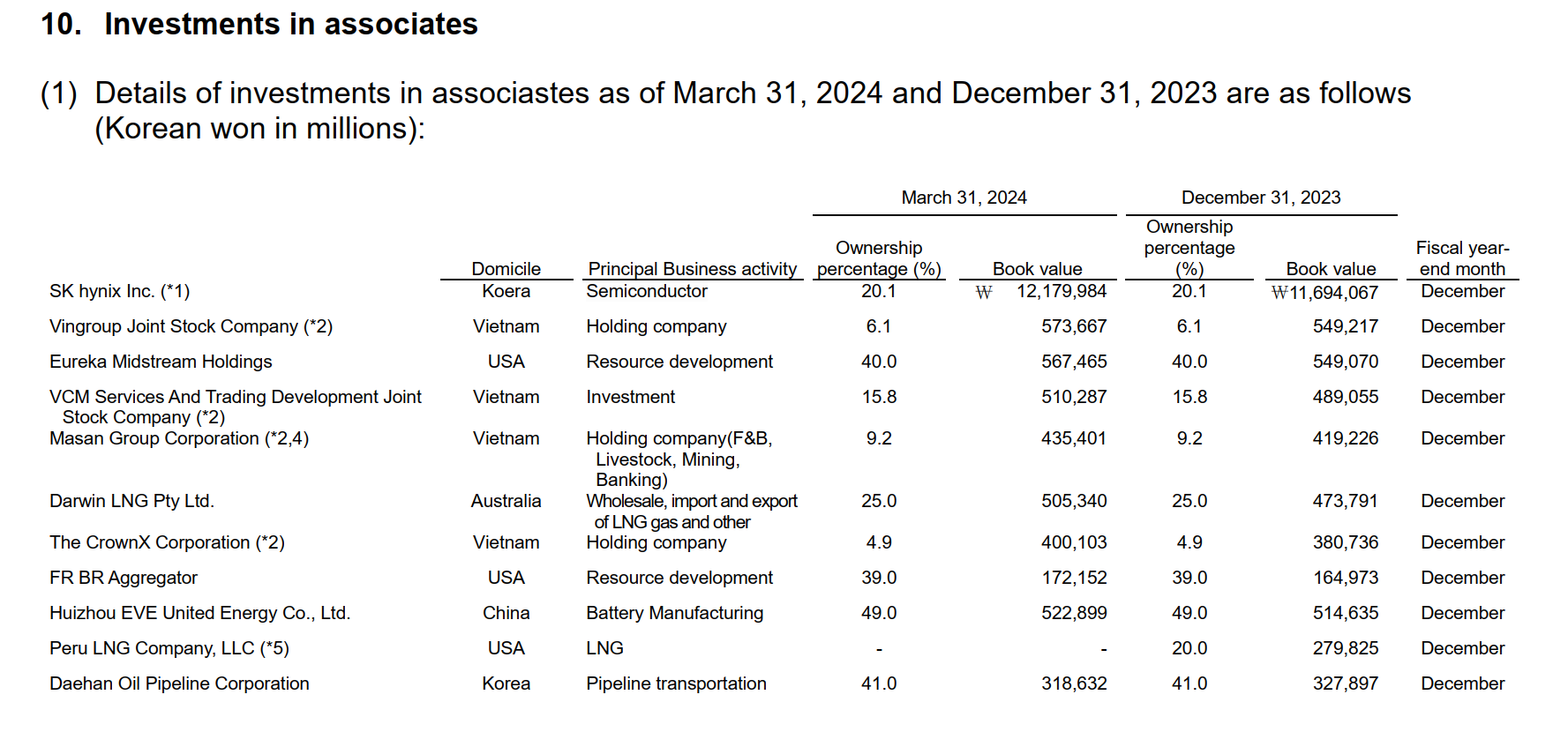Viewport: 1568px width, 747px height.
Task: Click 'Huizhou EVE United Energy Co., Ltd.'
Action: click(200, 613)
